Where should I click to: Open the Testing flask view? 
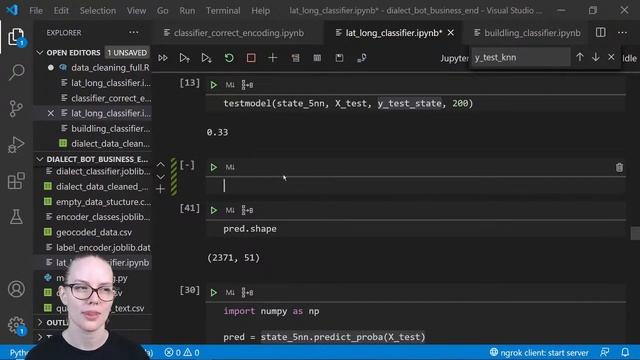click(x=16, y=216)
